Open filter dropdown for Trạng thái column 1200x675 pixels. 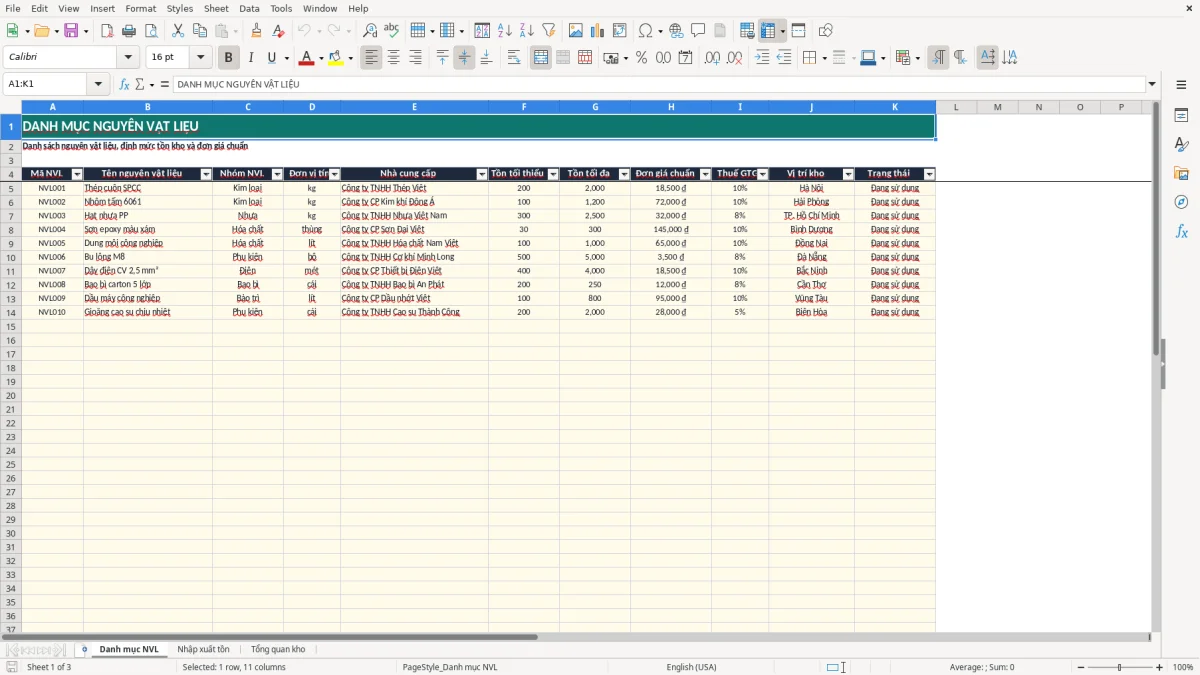(x=929, y=174)
